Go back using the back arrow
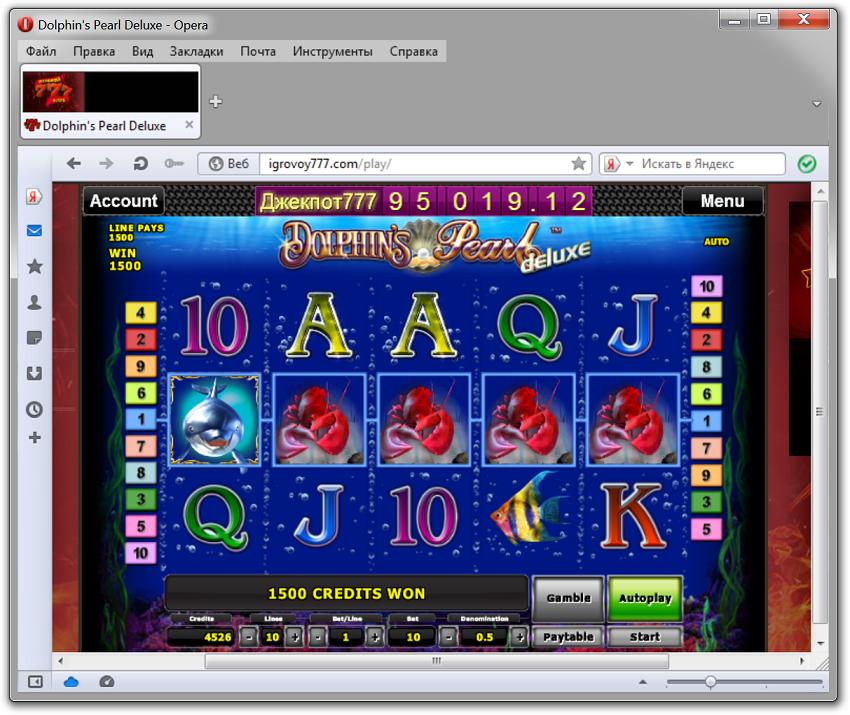The image size is (850, 715). 73,164
